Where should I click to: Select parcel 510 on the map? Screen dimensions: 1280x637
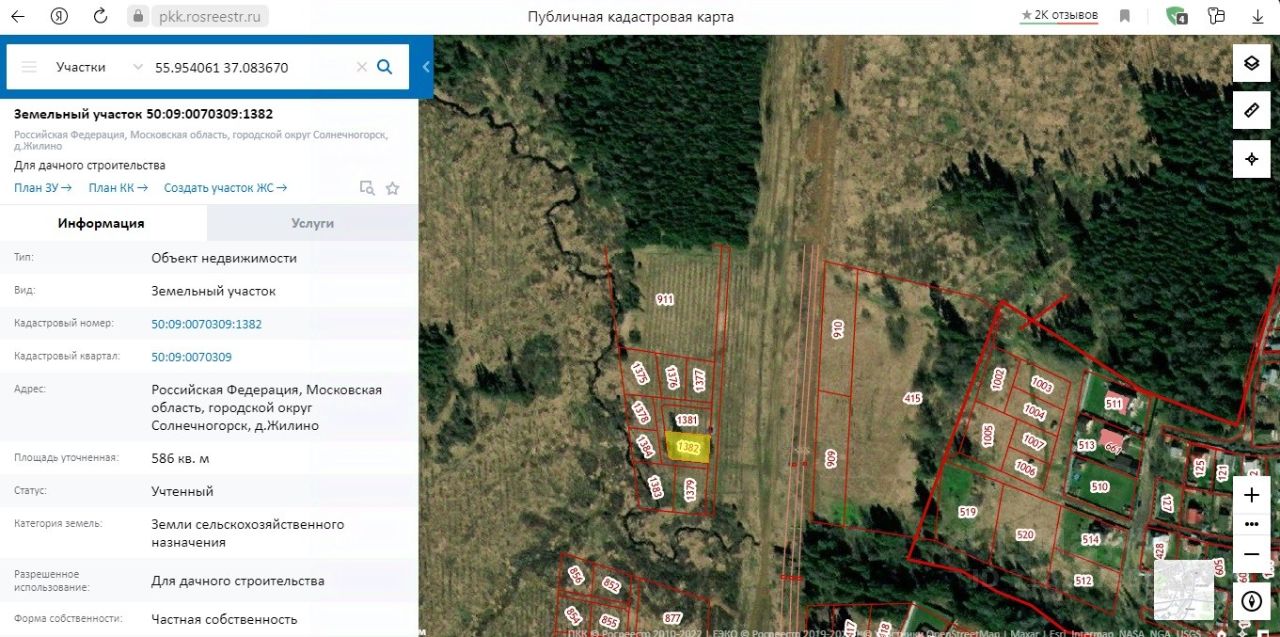[x=1100, y=487]
